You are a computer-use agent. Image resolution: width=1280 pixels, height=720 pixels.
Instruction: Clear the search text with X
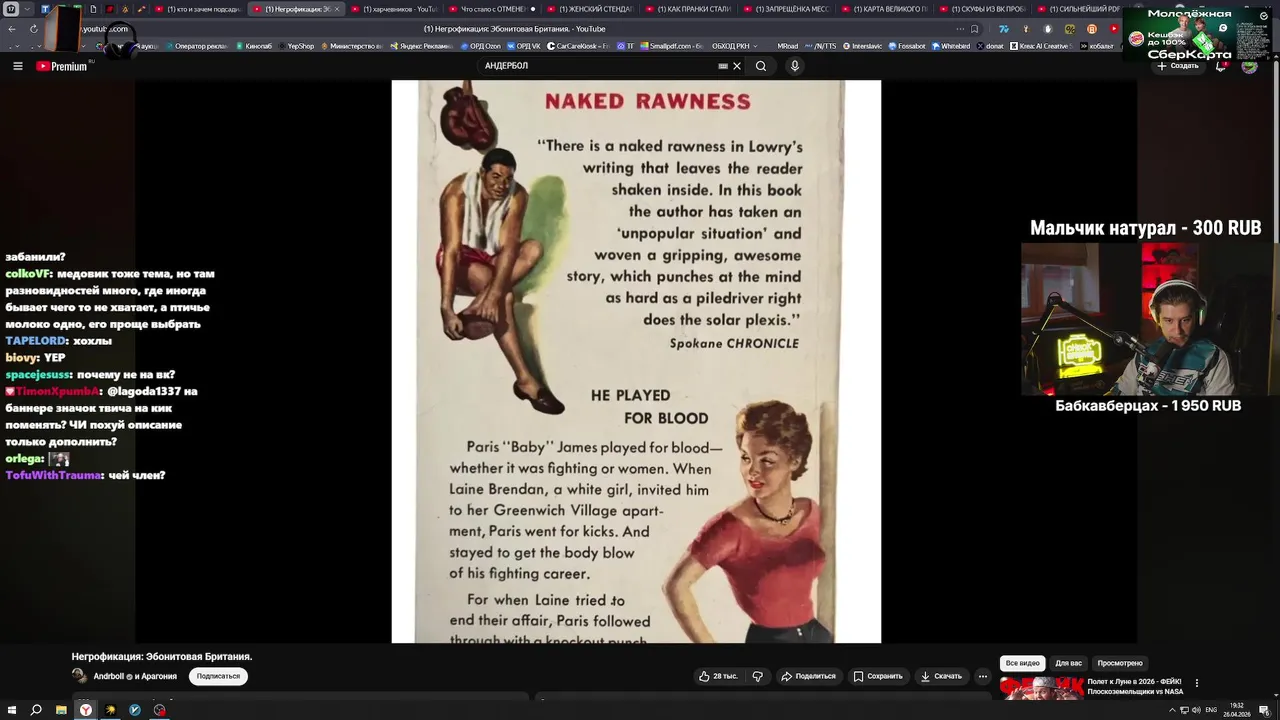coord(737,66)
